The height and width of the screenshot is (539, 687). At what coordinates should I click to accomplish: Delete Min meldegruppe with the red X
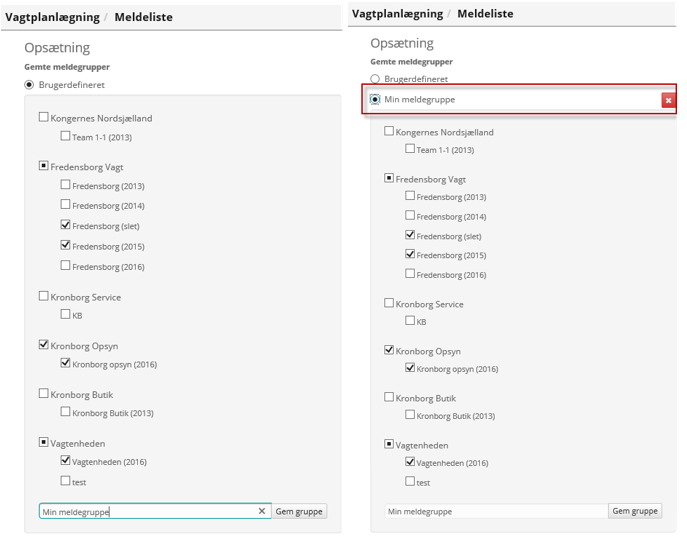tap(668, 100)
